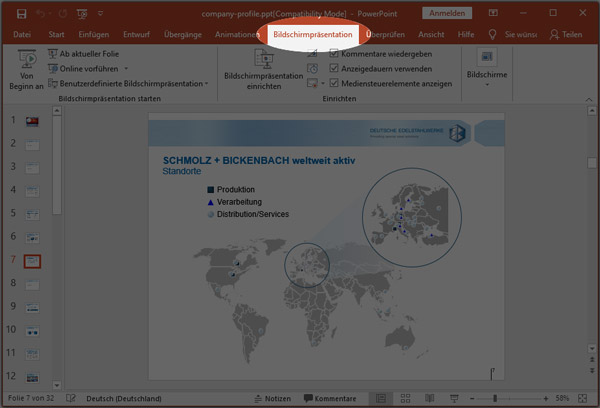Toggle Mediensteuerelemente anzeigen checkbox
This screenshot has height=408, width=600.
[x=334, y=83]
